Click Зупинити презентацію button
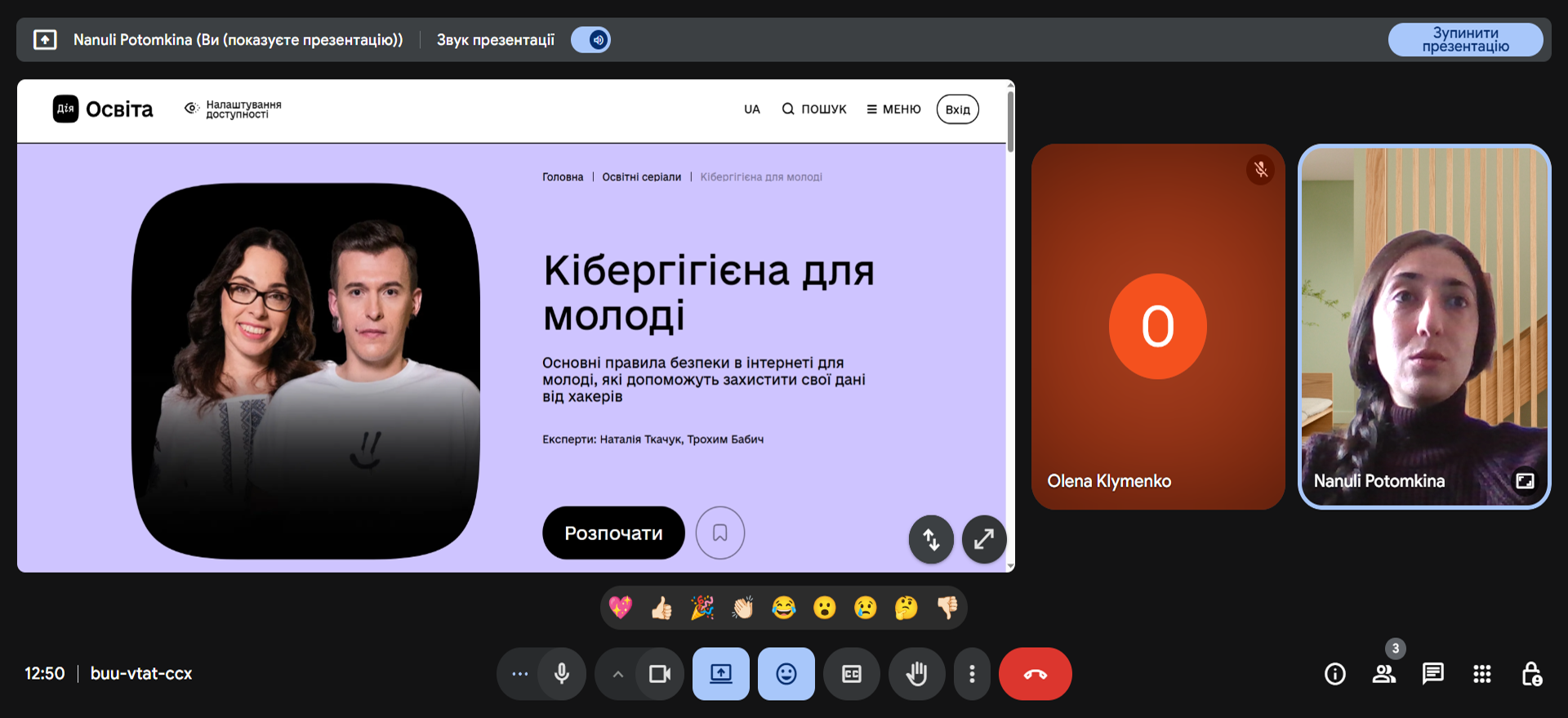Screen dimensions: 1568x718 tap(1465, 40)
